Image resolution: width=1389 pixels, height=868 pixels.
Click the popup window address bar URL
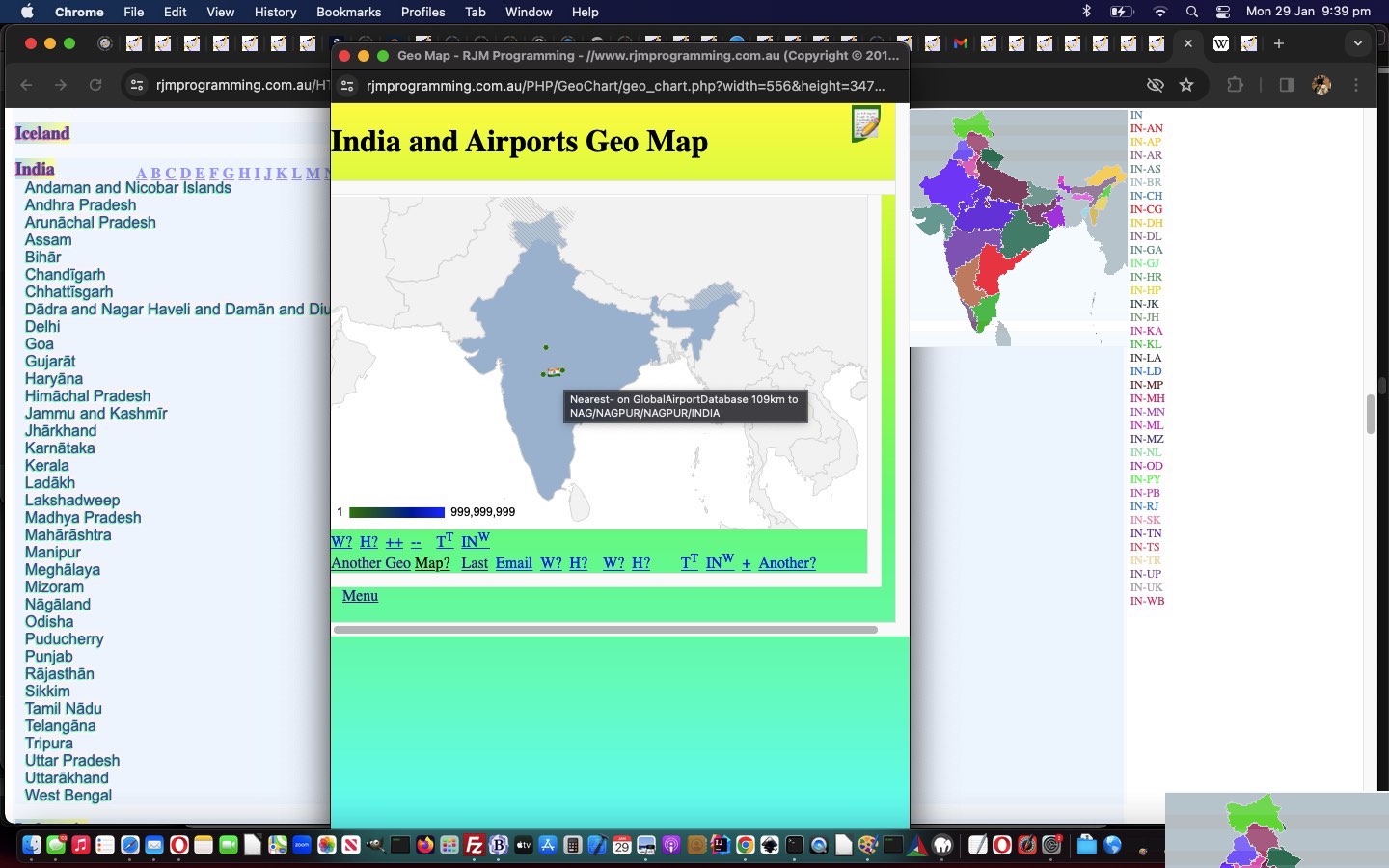[x=625, y=86]
